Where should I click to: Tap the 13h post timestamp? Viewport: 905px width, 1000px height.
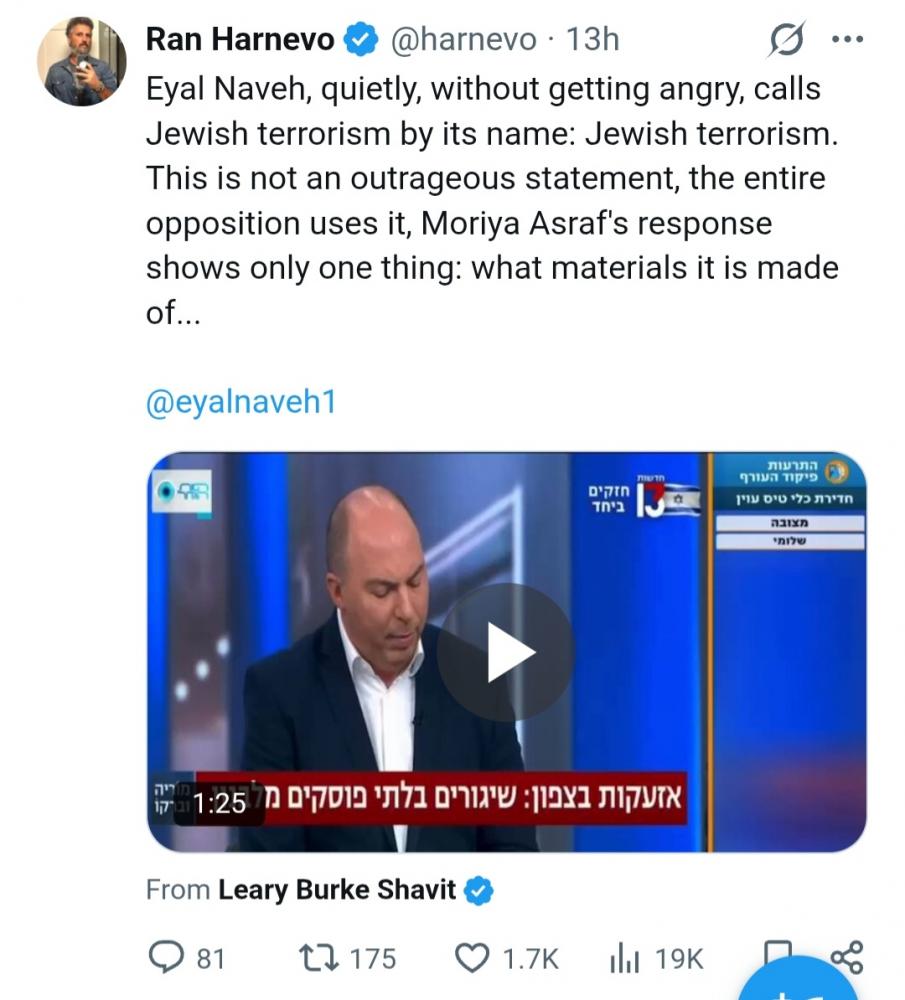pyautogui.click(x=593, y=40)
